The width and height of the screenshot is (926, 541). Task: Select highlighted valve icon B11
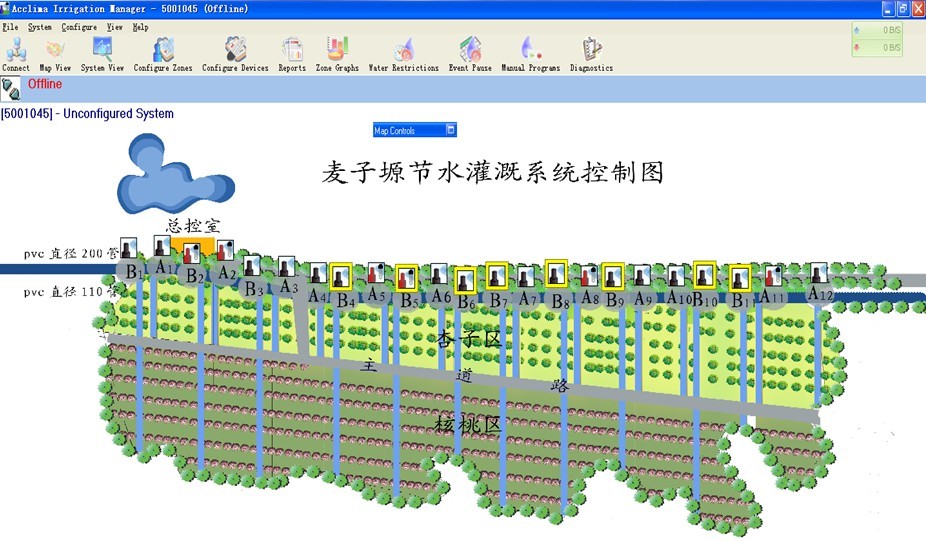pyautogui.click(x=739, y=278)
